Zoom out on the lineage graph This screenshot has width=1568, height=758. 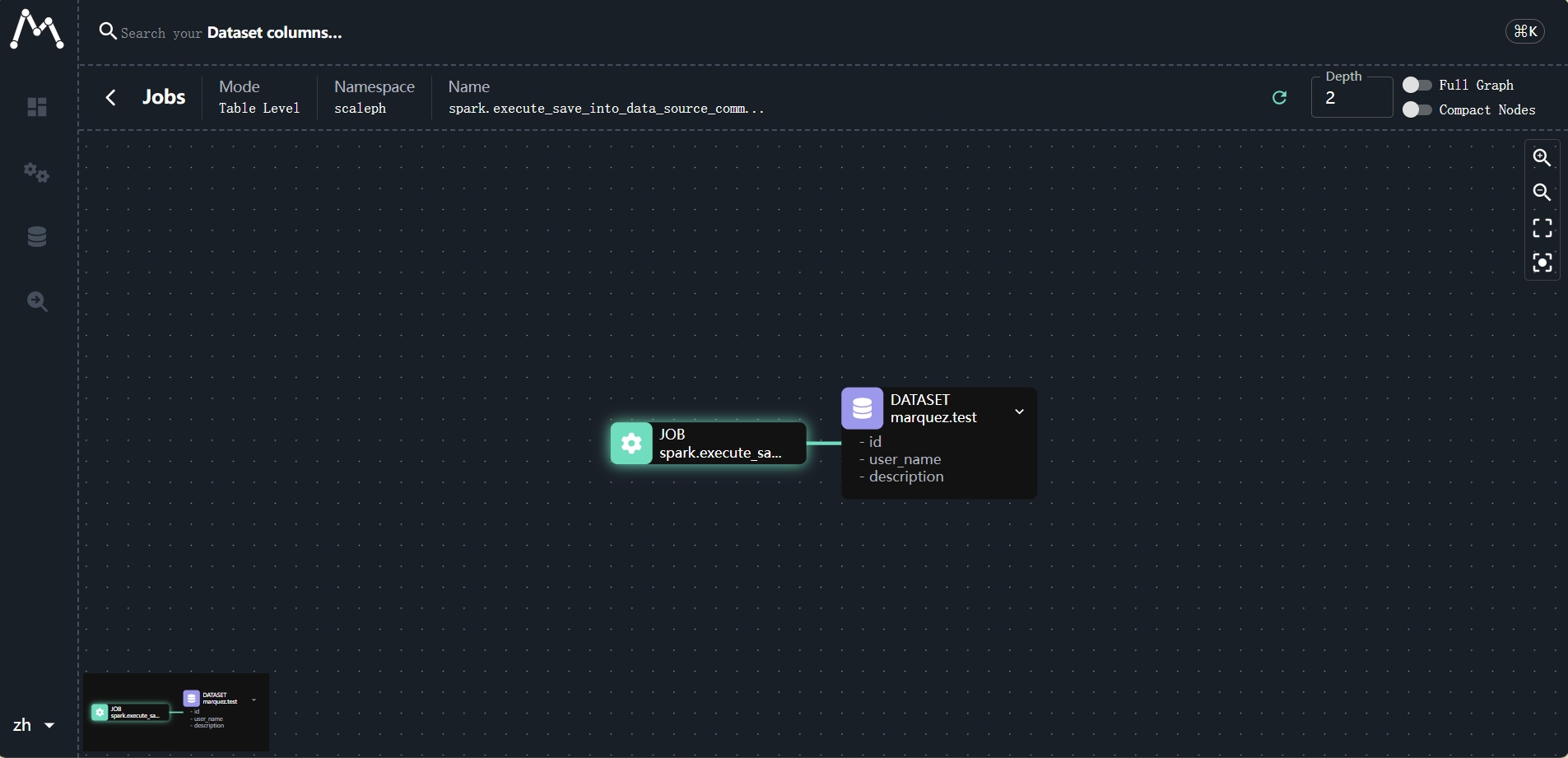[1542, 193]
